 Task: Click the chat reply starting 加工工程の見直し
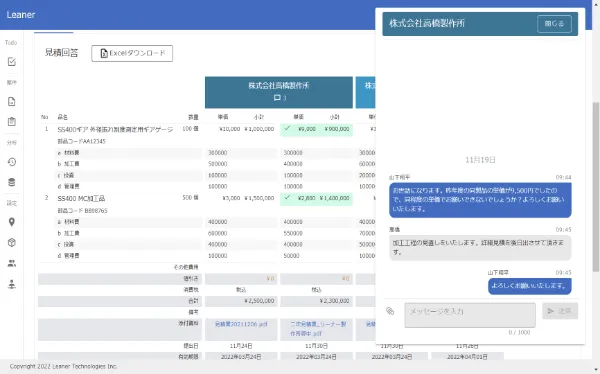pyautogui.click(x=480, y=247)
